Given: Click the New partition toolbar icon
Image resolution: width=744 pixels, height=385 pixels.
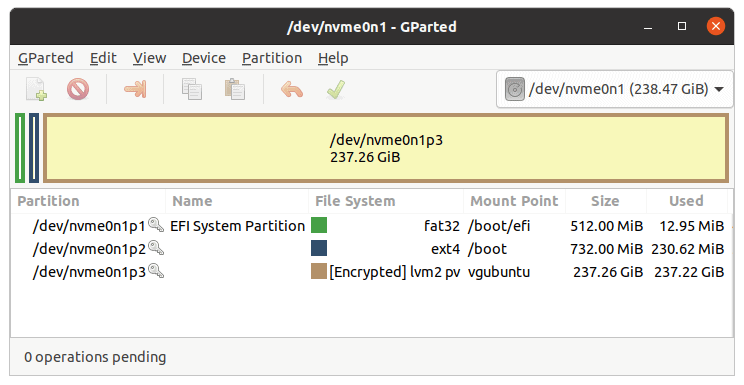Looking at the screenshot, I should tap(36, 89).
